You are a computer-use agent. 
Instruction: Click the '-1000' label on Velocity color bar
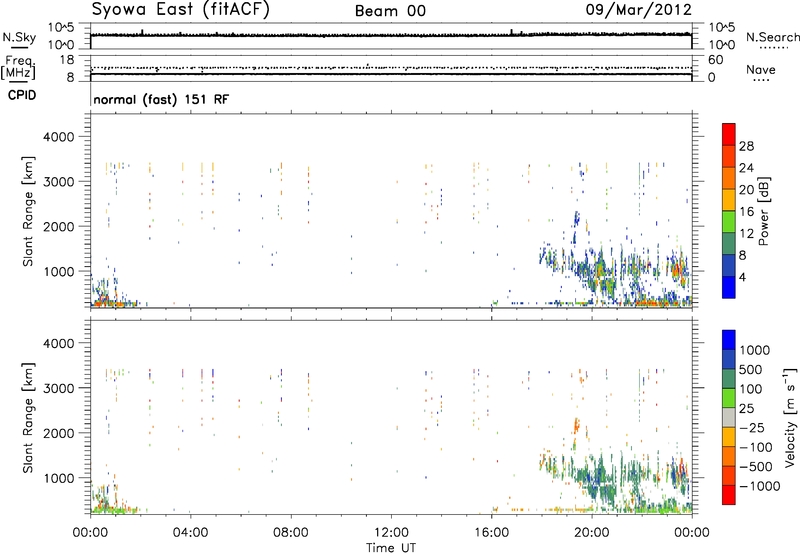click(760, 486)
